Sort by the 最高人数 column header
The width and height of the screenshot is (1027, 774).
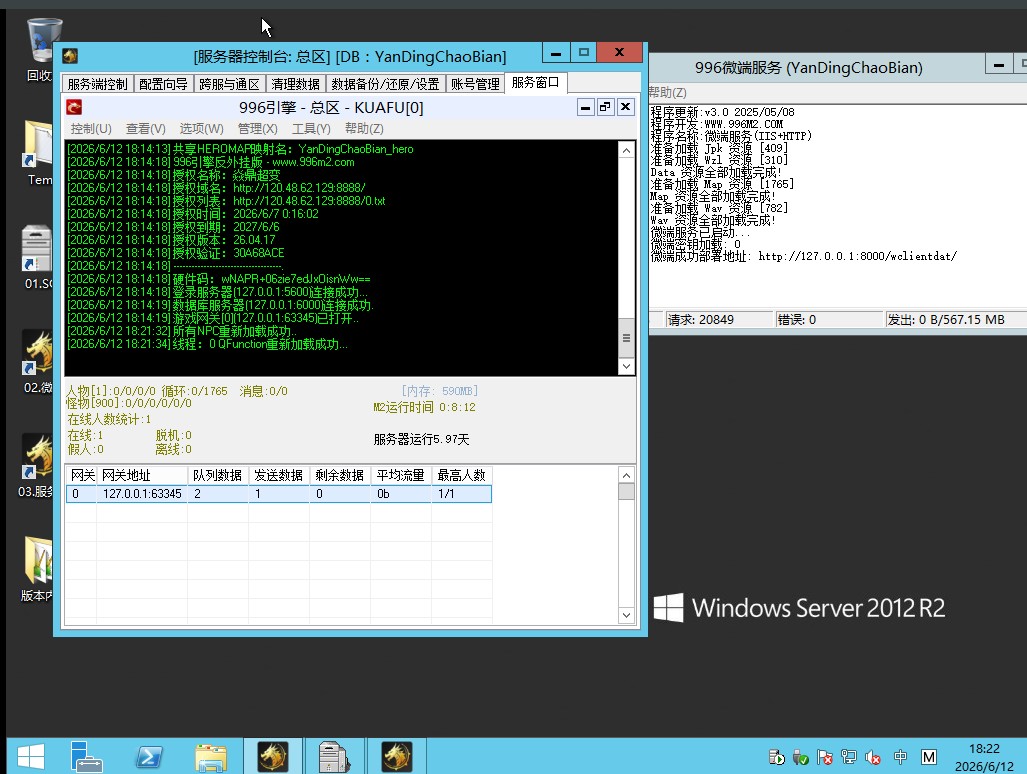click(x=461, y=475)
